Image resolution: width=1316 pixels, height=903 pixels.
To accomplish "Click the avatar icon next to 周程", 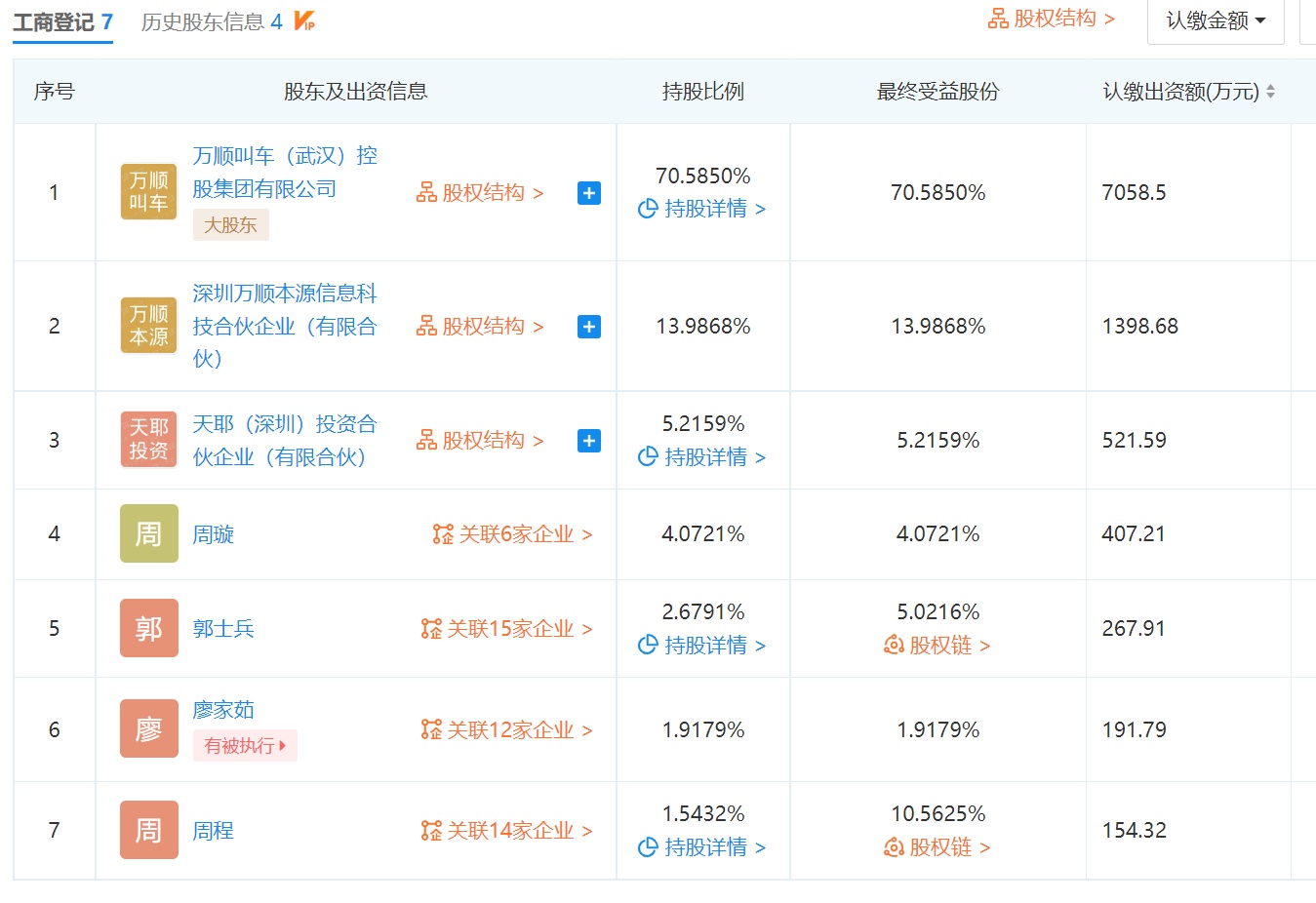I will [148, 830].
